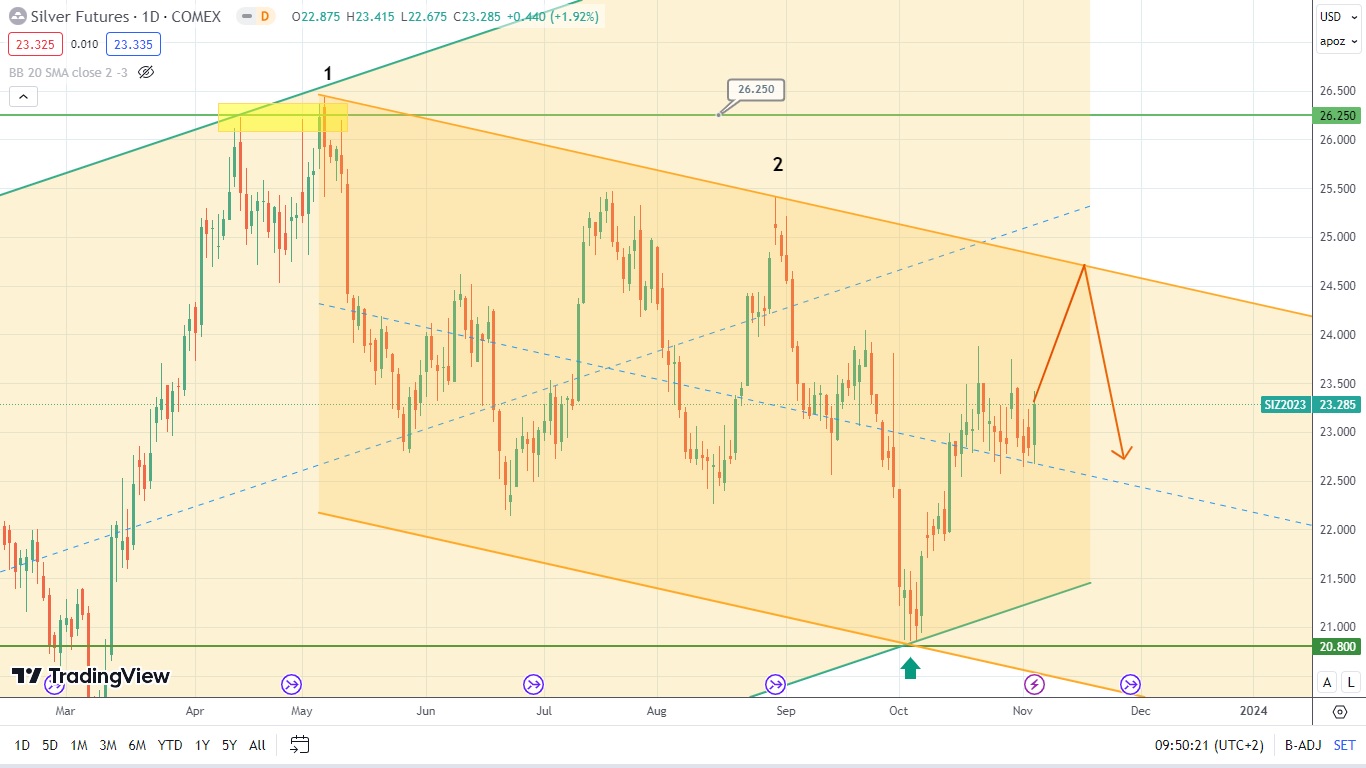This screenshot has height=768, width=1366.
Task: Open the go-to-date calendar icon
Action: pos(299,744)
